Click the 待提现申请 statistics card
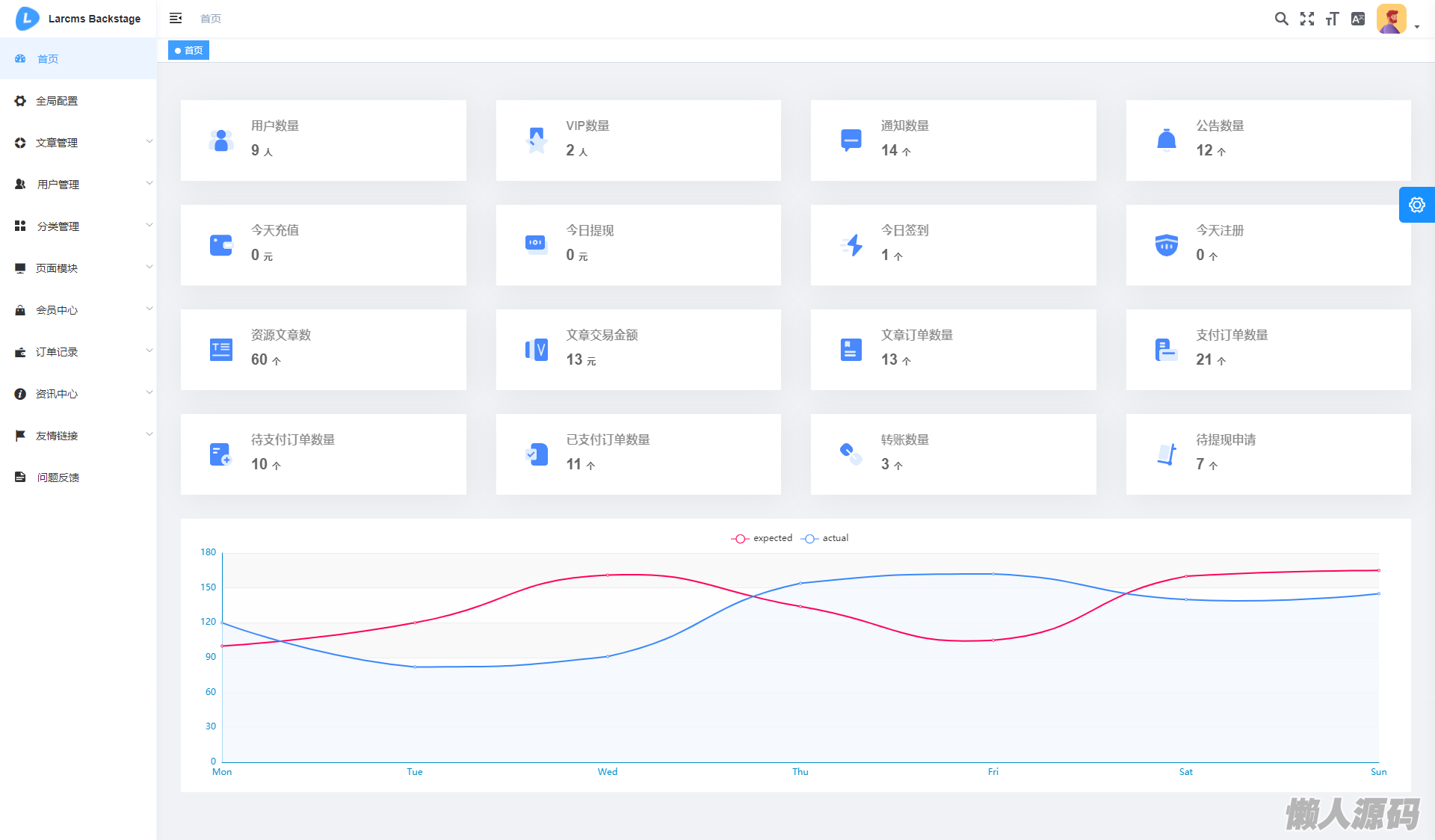 click(x=1268, y=454)
